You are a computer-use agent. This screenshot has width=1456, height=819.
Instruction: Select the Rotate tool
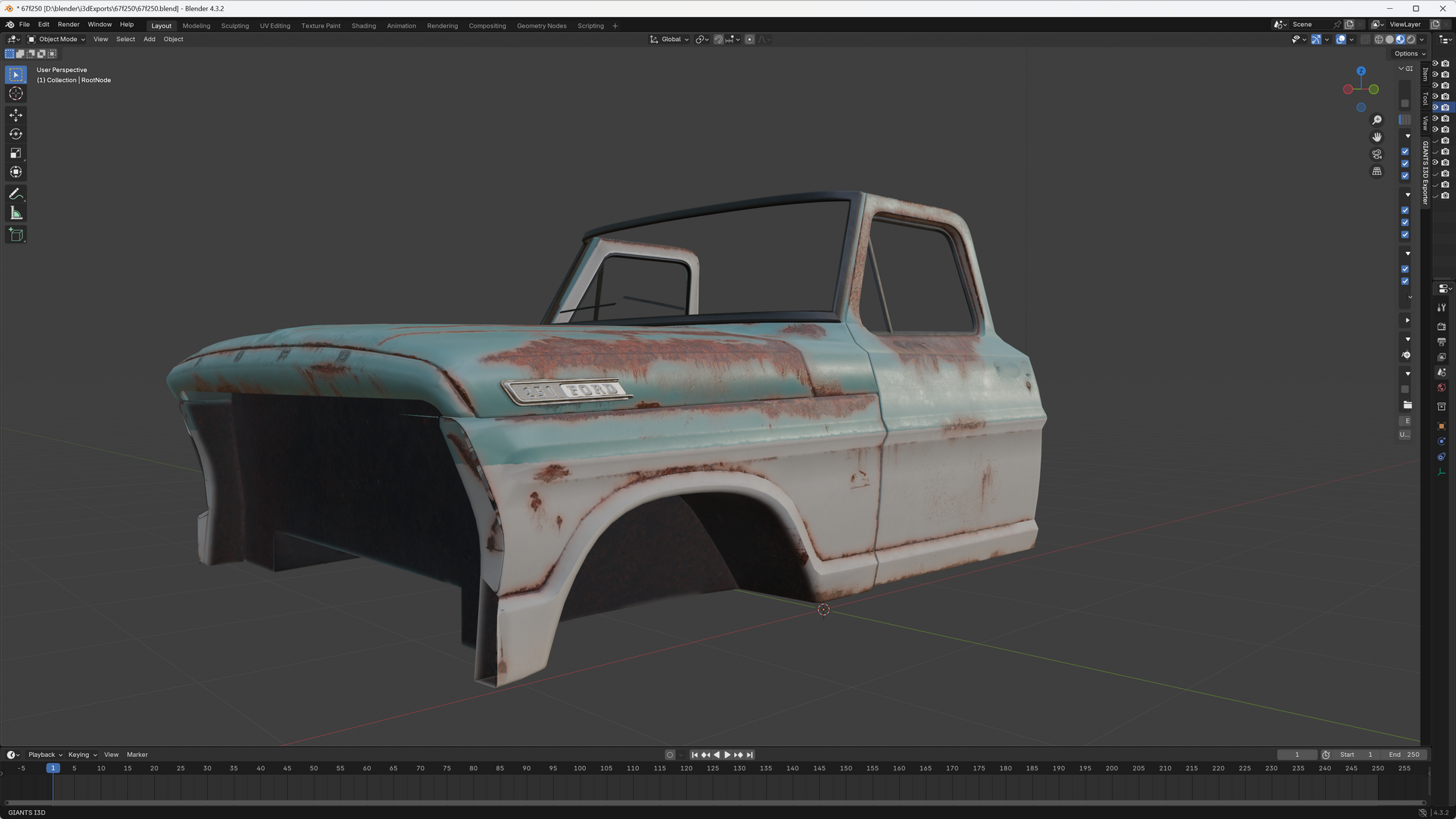click(x=16, y=135)
